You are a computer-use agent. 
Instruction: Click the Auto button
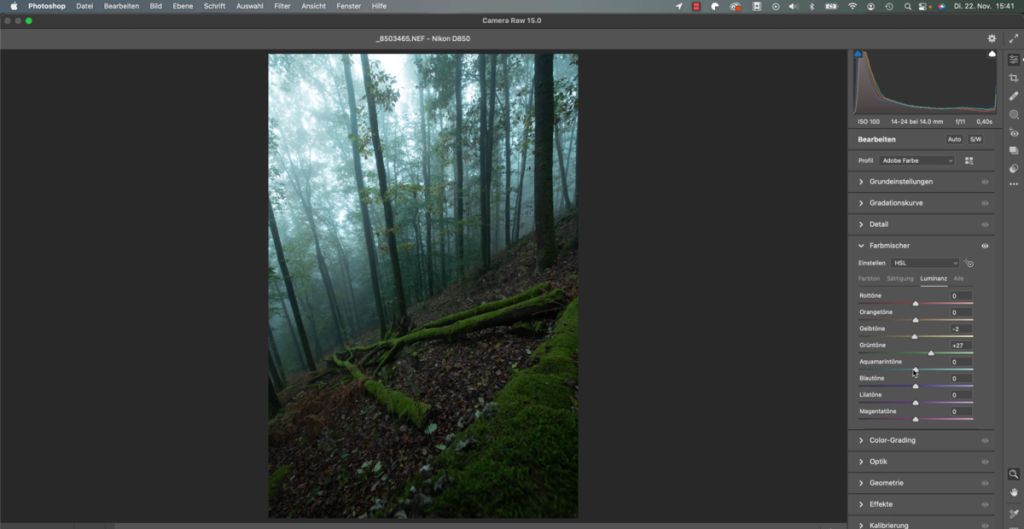click(954, 140)
